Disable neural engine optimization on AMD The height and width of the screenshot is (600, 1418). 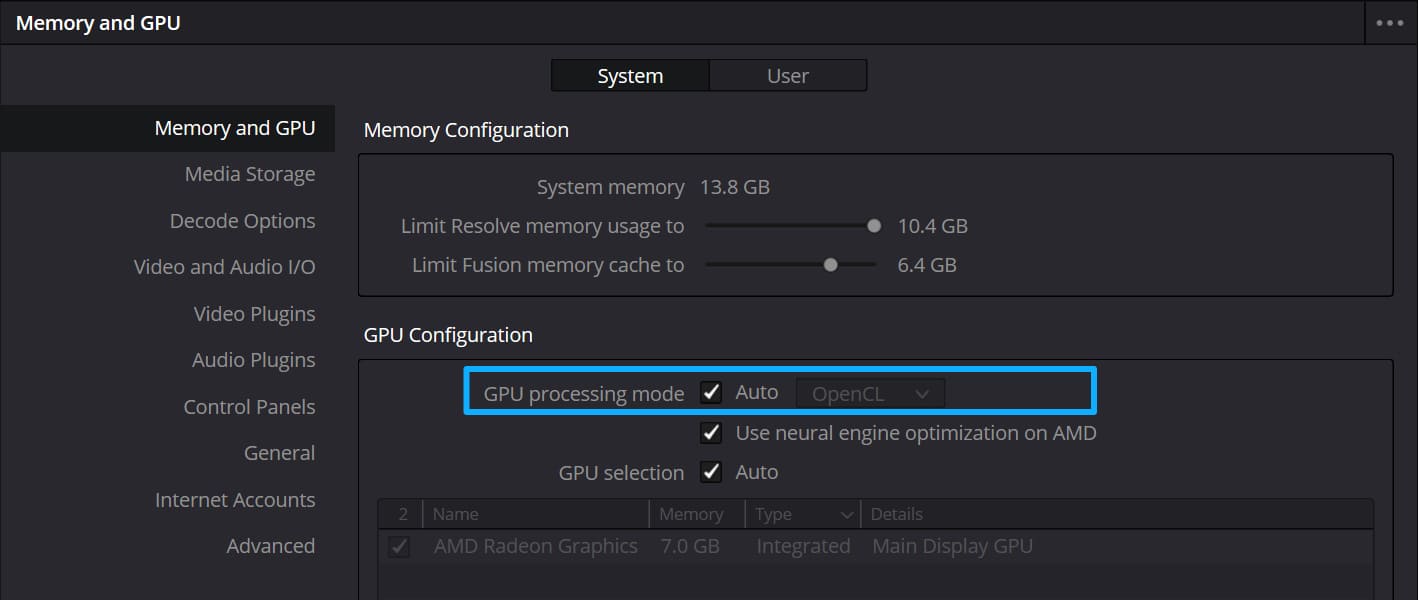point(711,432)
